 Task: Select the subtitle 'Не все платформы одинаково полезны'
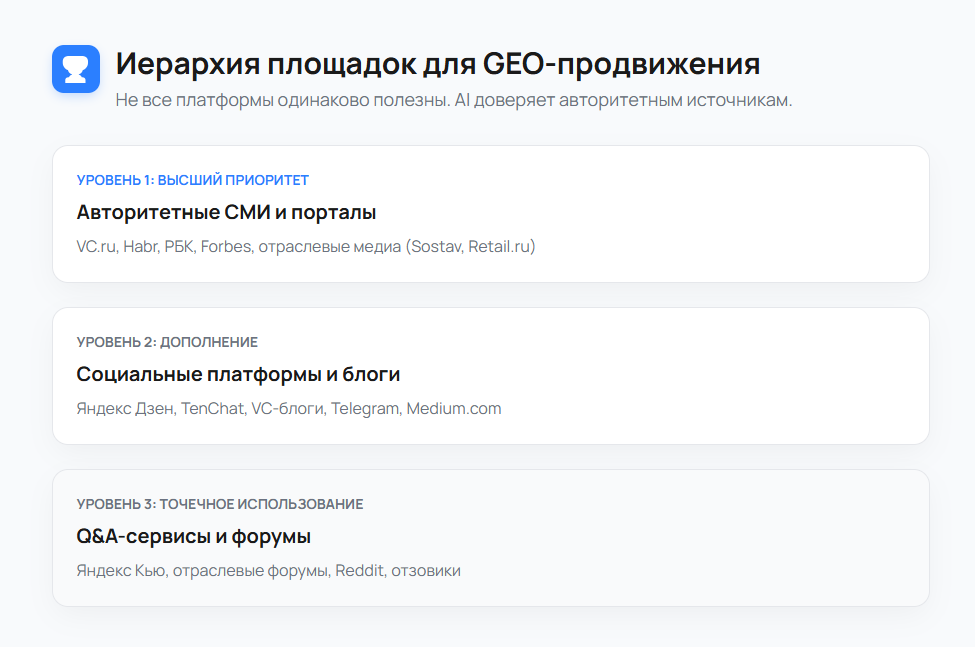tap(283, 100)
